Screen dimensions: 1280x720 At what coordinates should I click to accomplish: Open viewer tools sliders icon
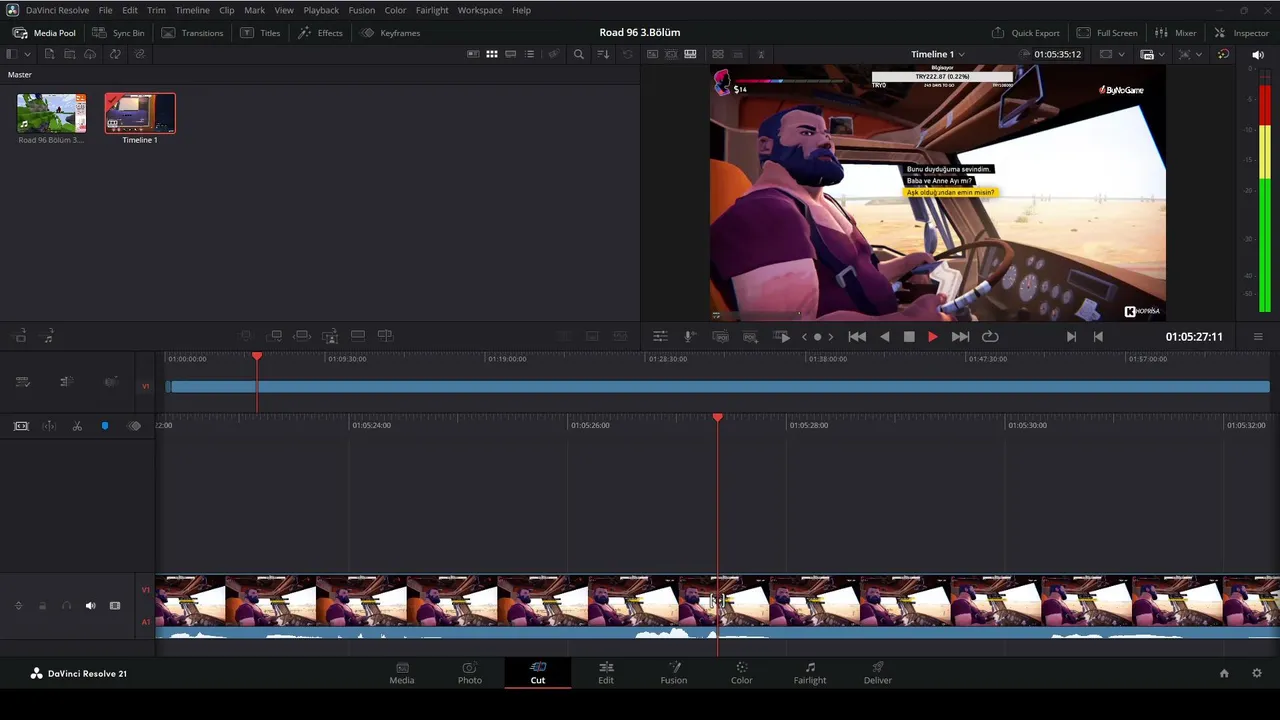[x=660, y=337]
